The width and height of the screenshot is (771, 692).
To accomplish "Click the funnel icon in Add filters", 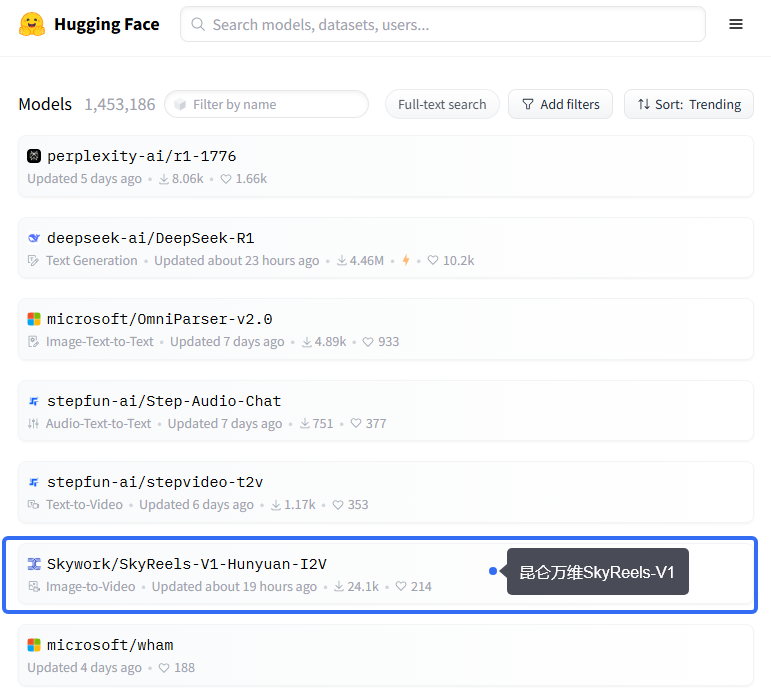I will coord(528,104).
